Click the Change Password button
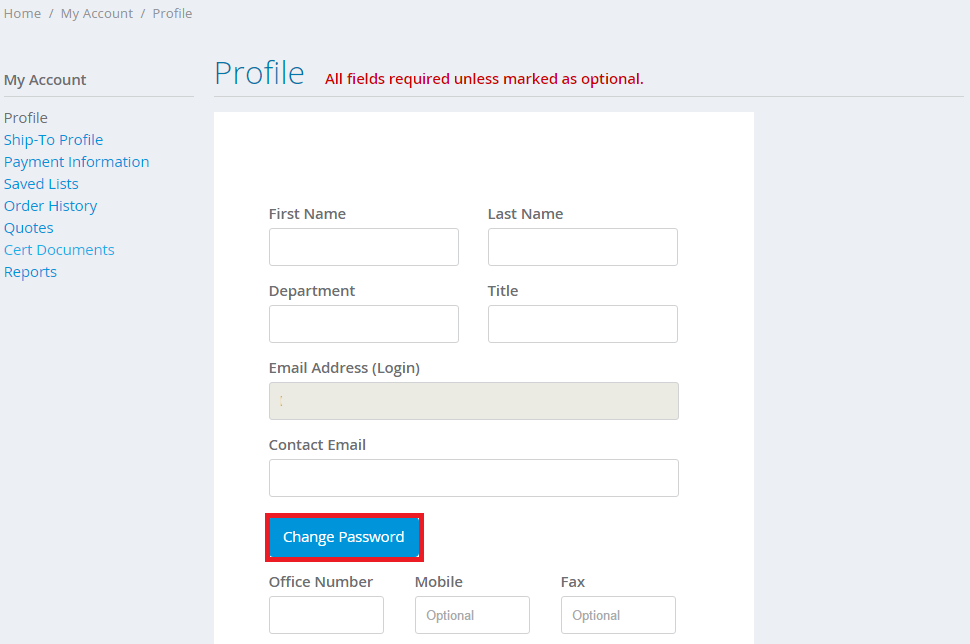 coord(344,537)
